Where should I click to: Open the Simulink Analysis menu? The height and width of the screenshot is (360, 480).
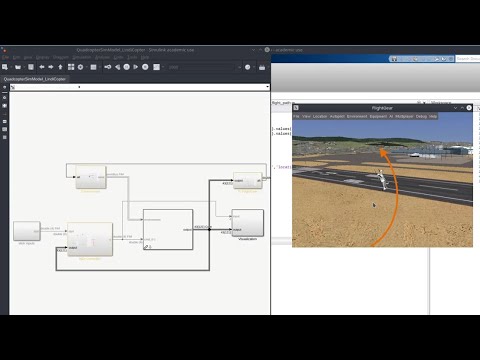point(102,57)
